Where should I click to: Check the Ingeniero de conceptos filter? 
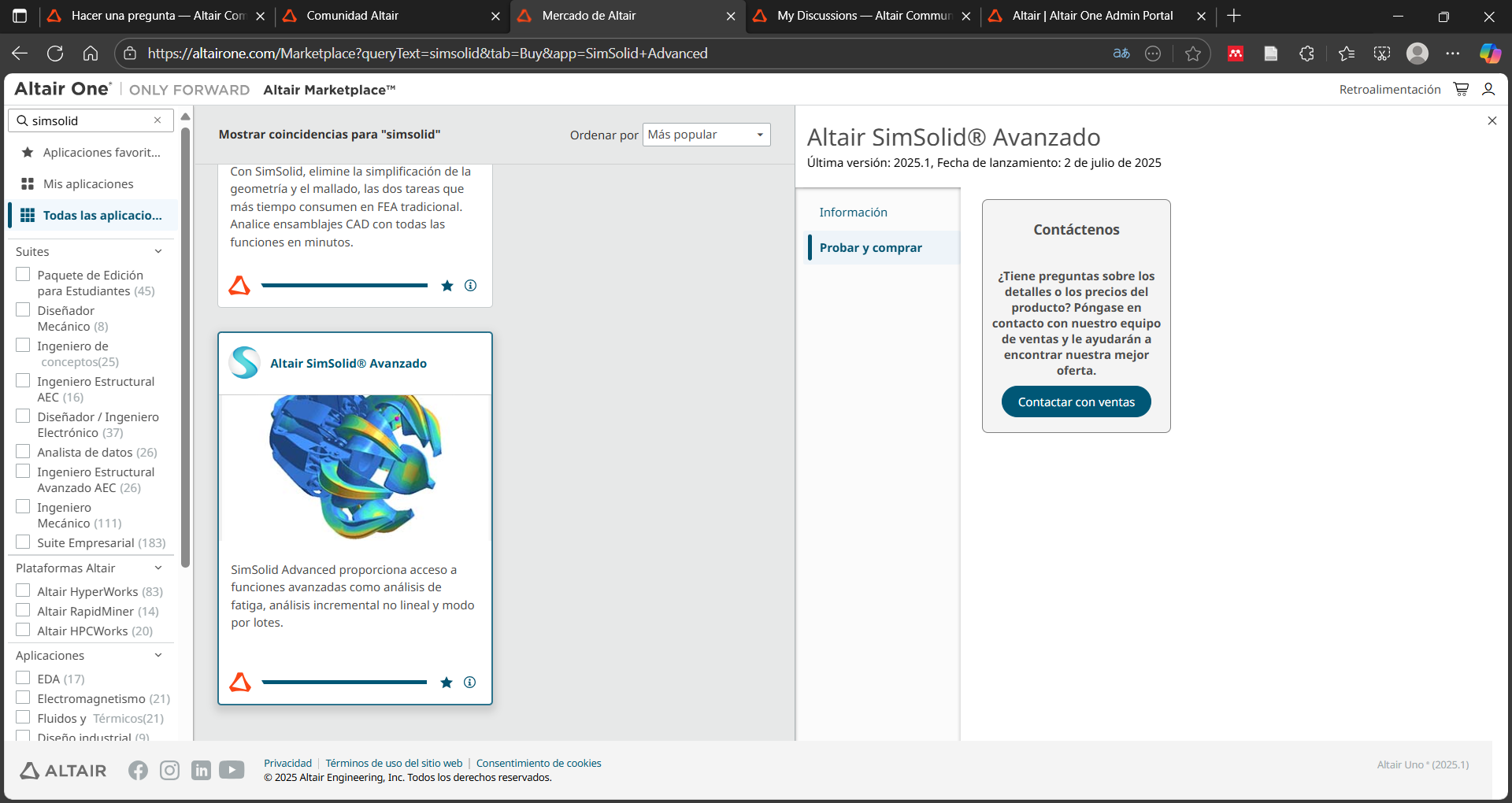coord(24,346)
